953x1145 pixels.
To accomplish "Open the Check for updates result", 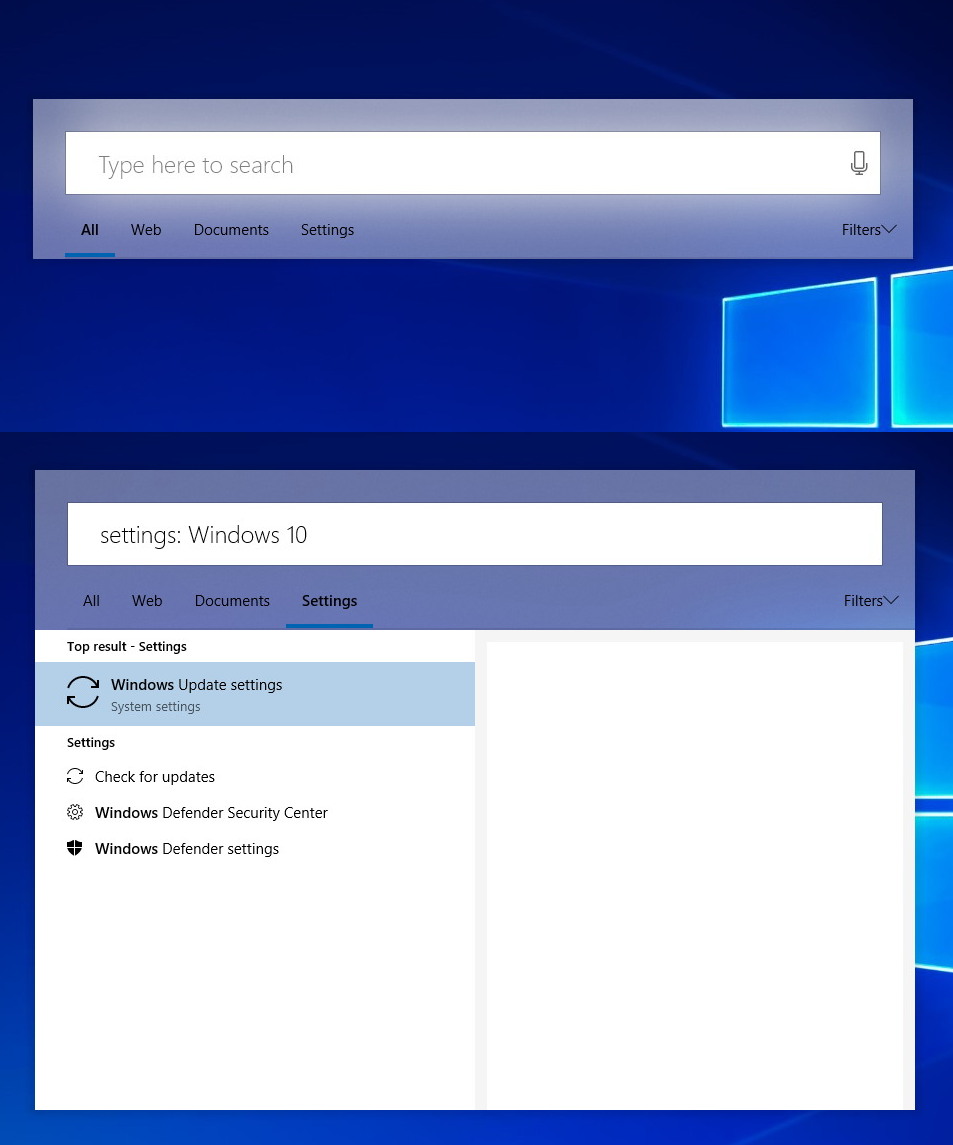I will [x=255, y=776].
